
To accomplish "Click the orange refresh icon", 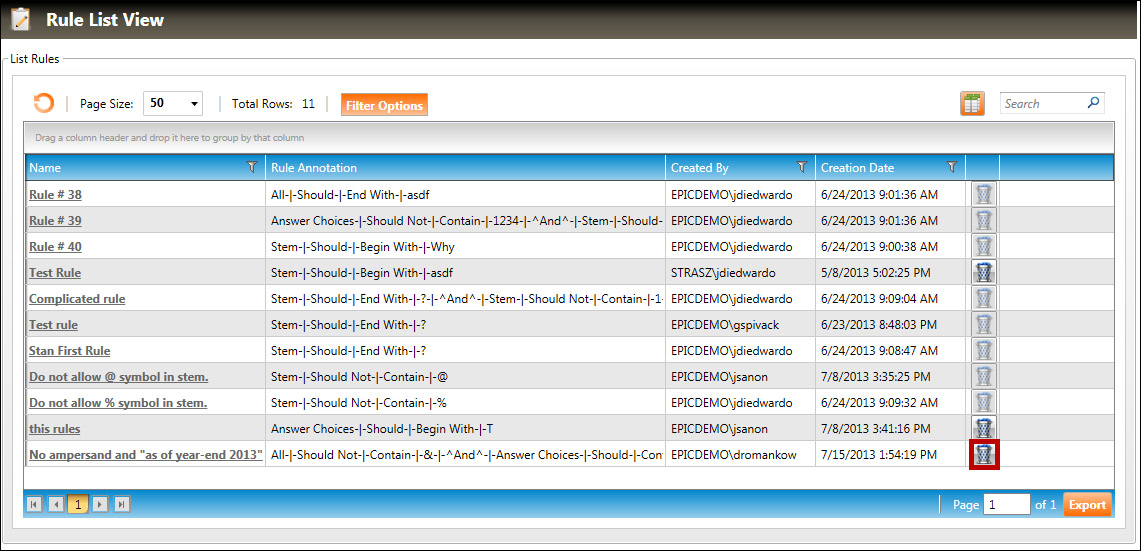I will click(x=43, y=104).
